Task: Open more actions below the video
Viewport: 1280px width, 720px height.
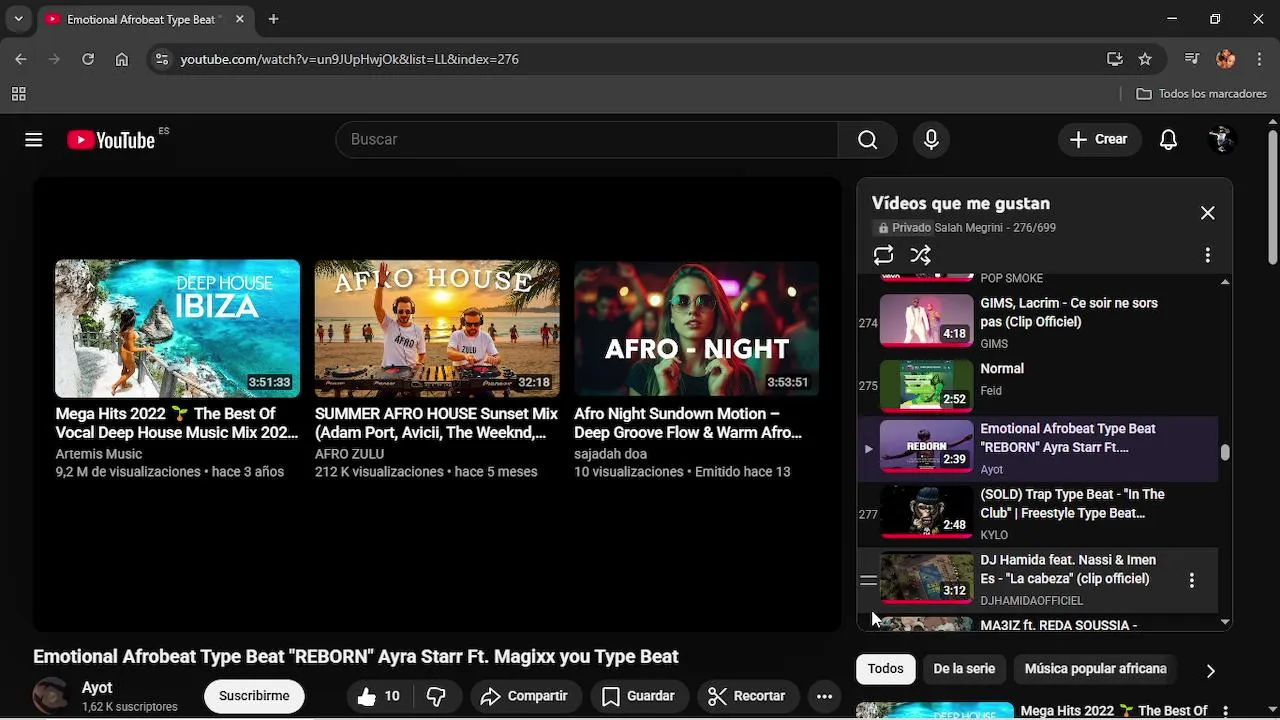Action: pos(824,696)
